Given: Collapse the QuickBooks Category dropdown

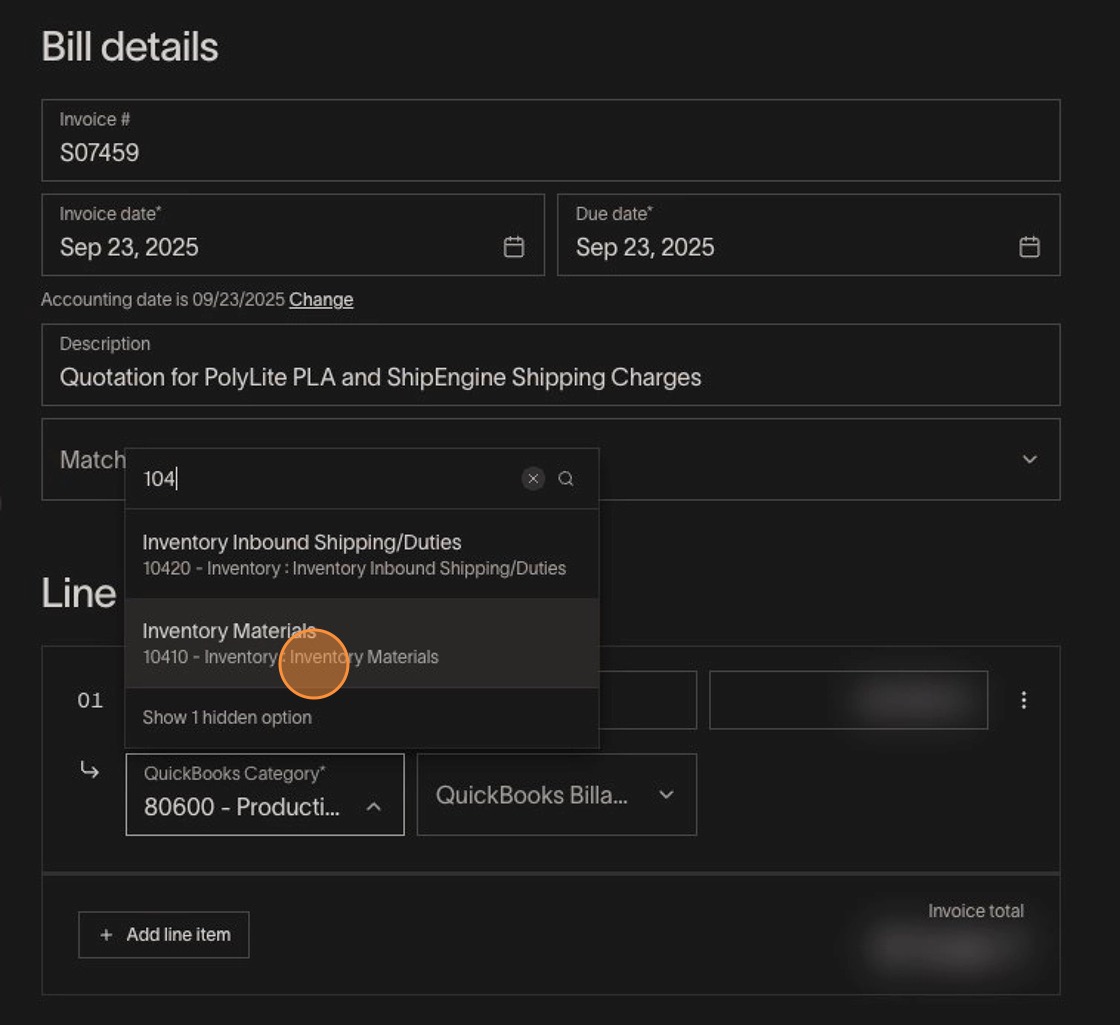Looking at the screenshot, I should click(x=373, y=806).
